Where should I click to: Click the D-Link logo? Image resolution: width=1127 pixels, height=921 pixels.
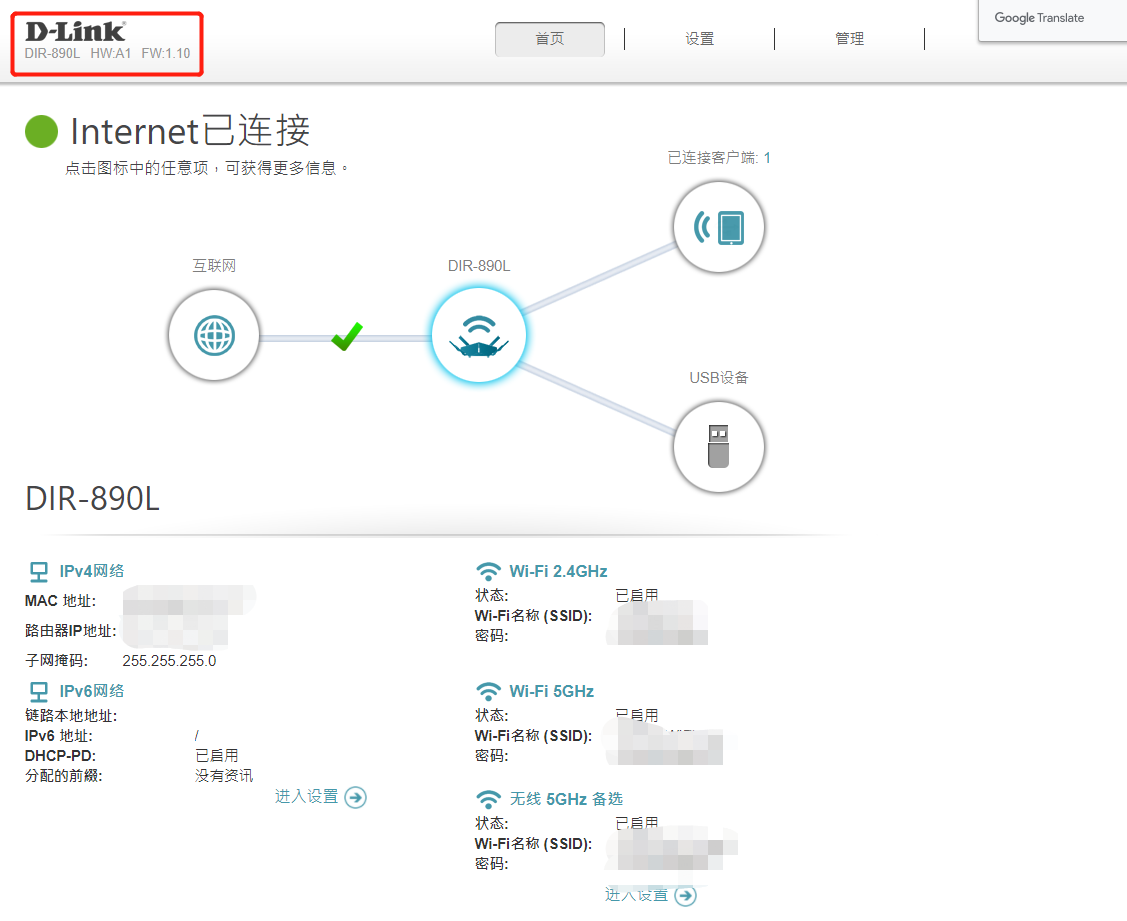pyautogui.click(x=75, y=32)
